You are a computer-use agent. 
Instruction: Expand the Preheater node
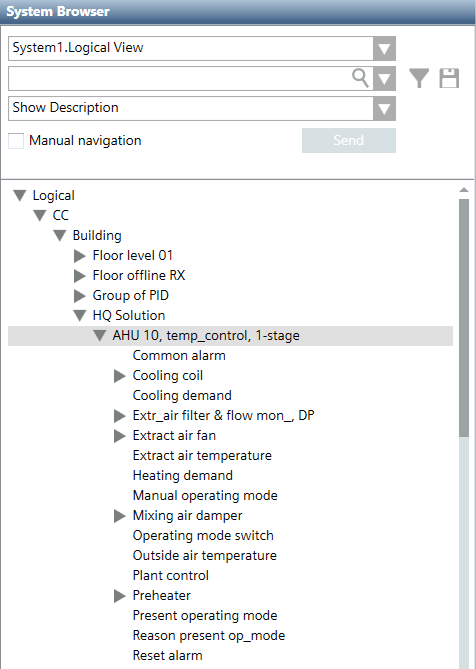(120, 596)
